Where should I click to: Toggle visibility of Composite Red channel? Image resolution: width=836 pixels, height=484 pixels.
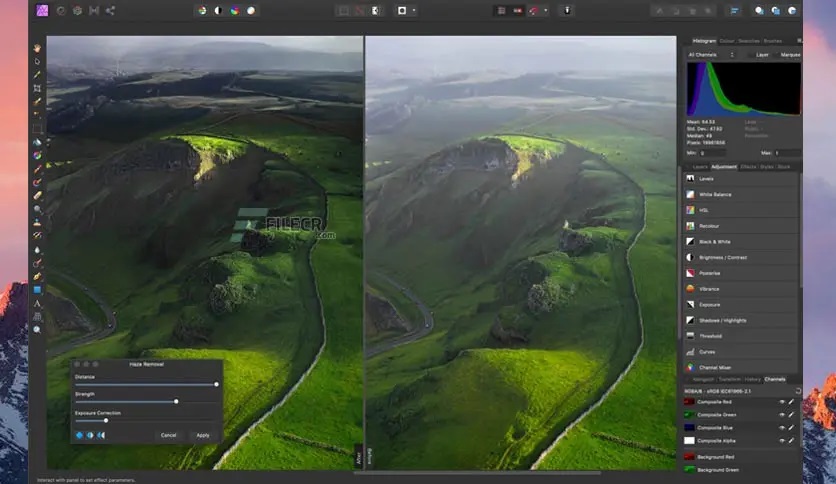pos(782,402)
